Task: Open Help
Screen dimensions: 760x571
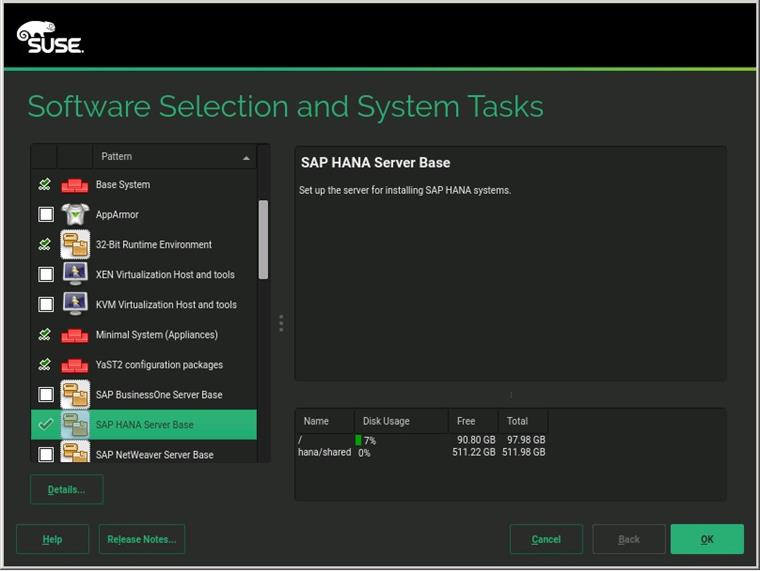Action: pyautogui.click(x=52, y=539)
